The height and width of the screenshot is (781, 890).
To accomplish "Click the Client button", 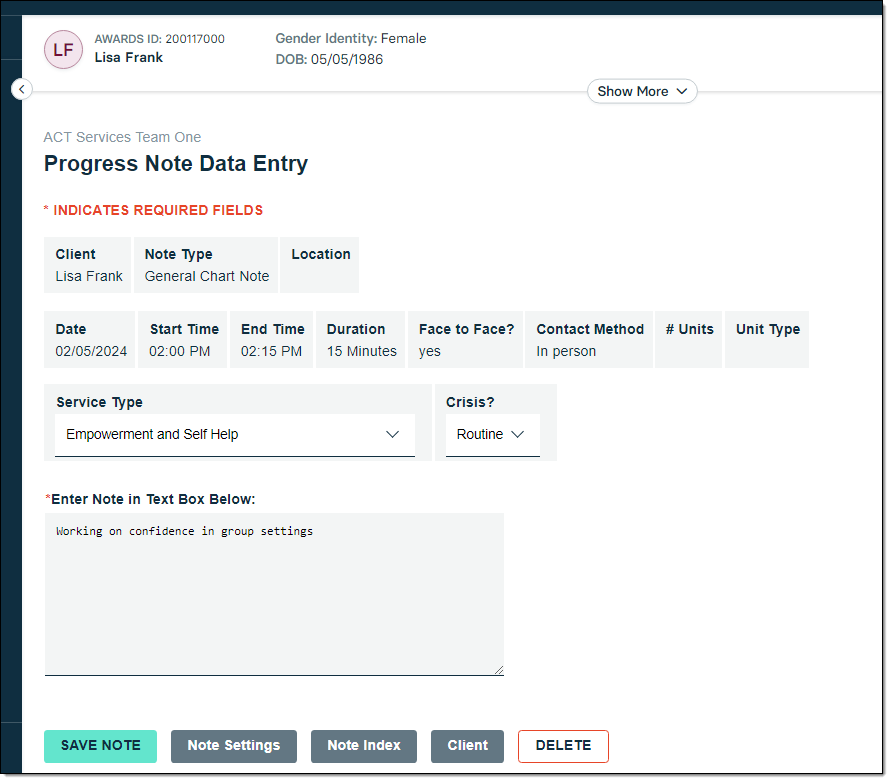I will pos(467,746).
